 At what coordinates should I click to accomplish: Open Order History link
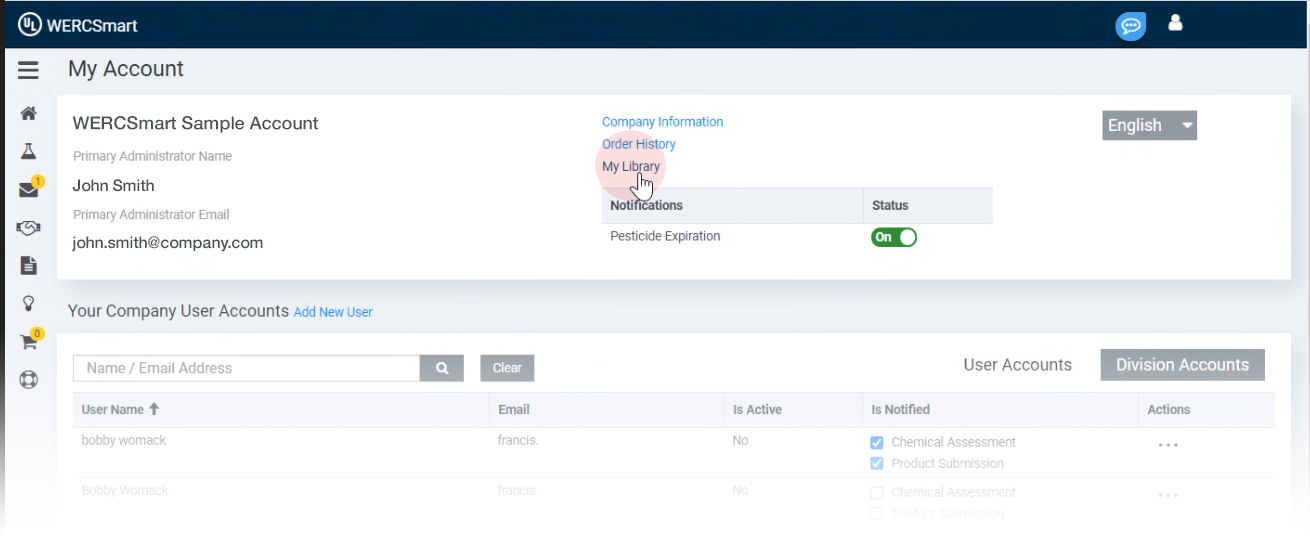[x=639, y=144]
